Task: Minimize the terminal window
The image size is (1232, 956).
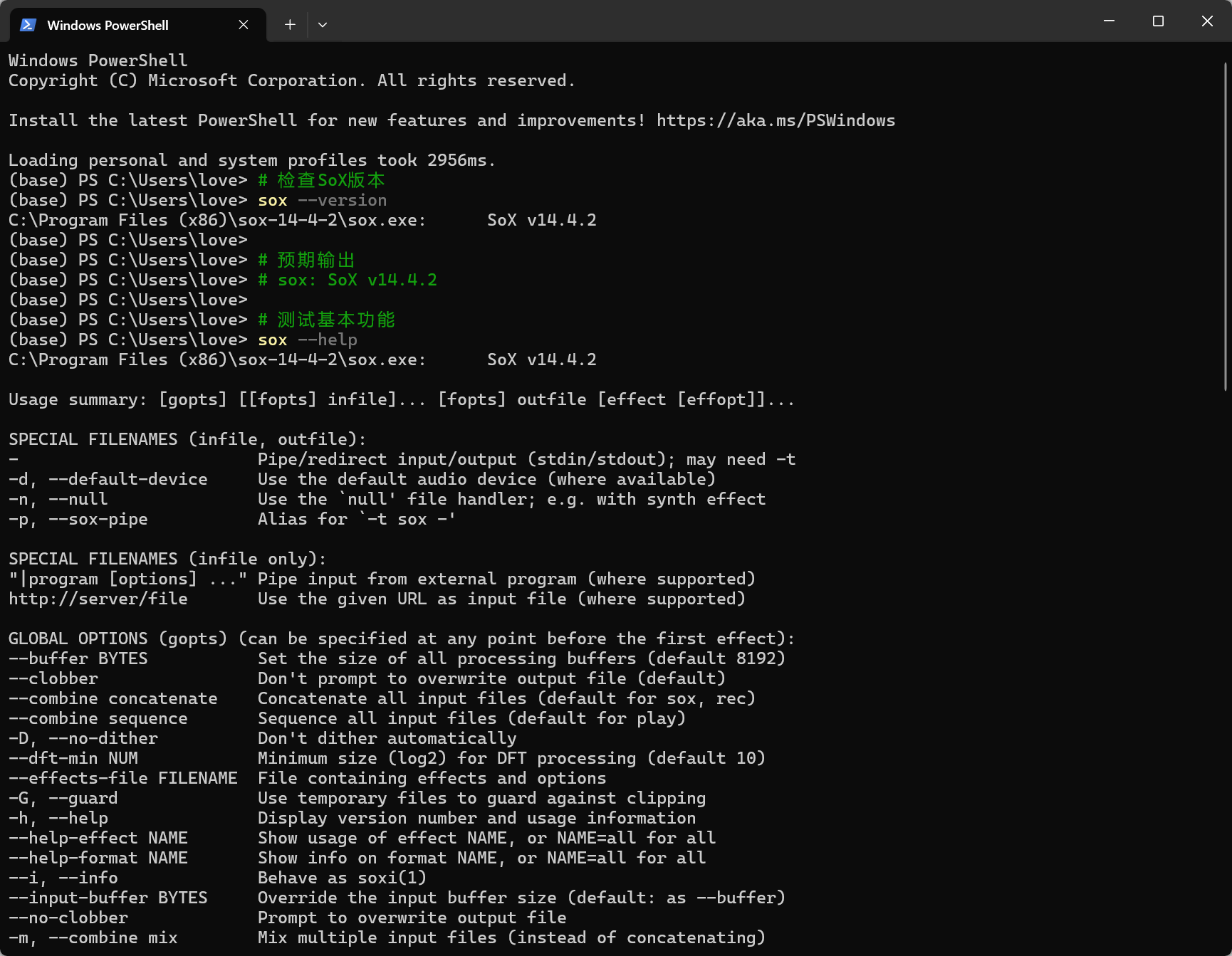Action: [x=1109, y=21]
